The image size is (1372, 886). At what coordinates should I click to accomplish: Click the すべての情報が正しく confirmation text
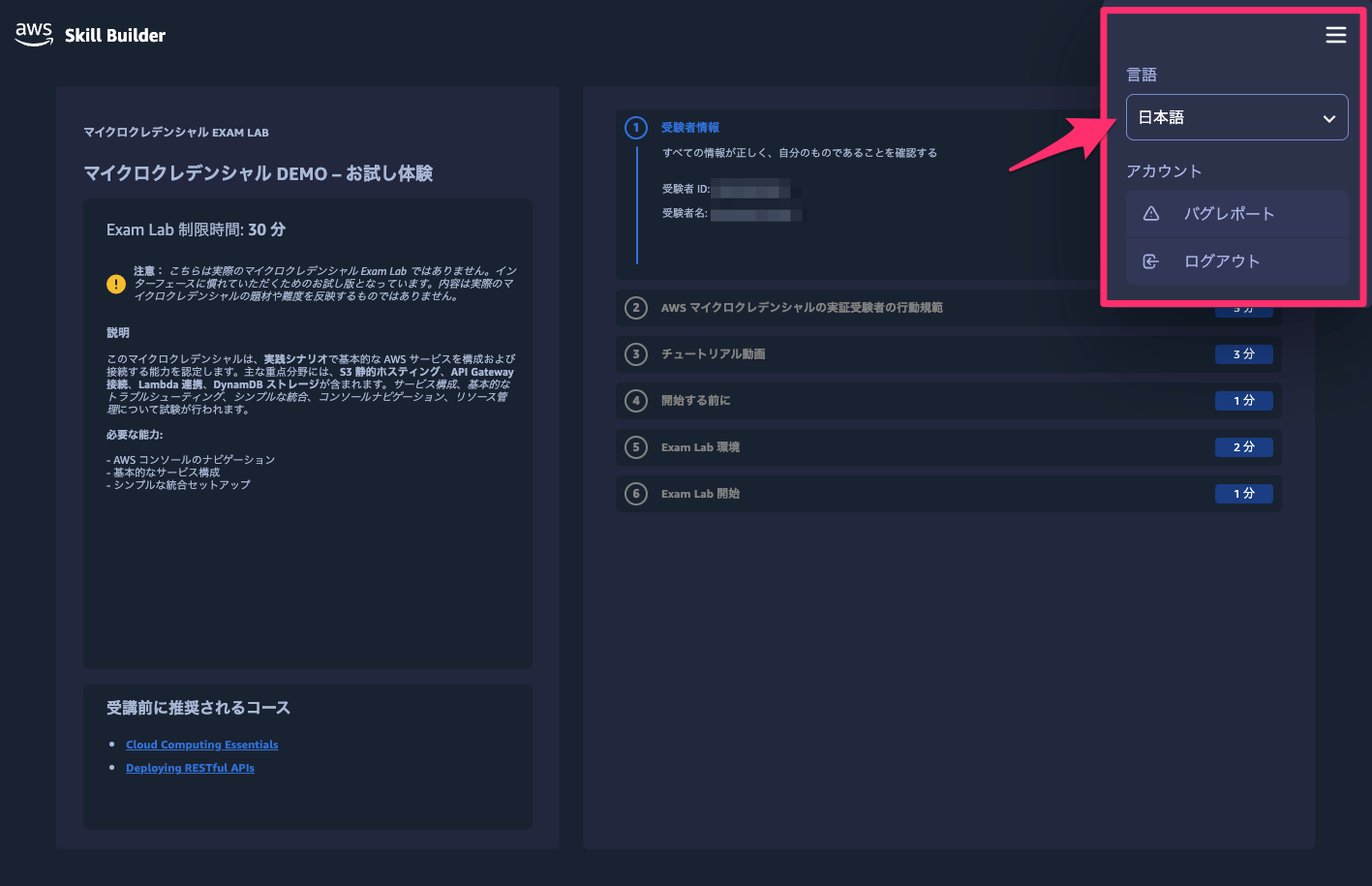[x=800, y=153]
